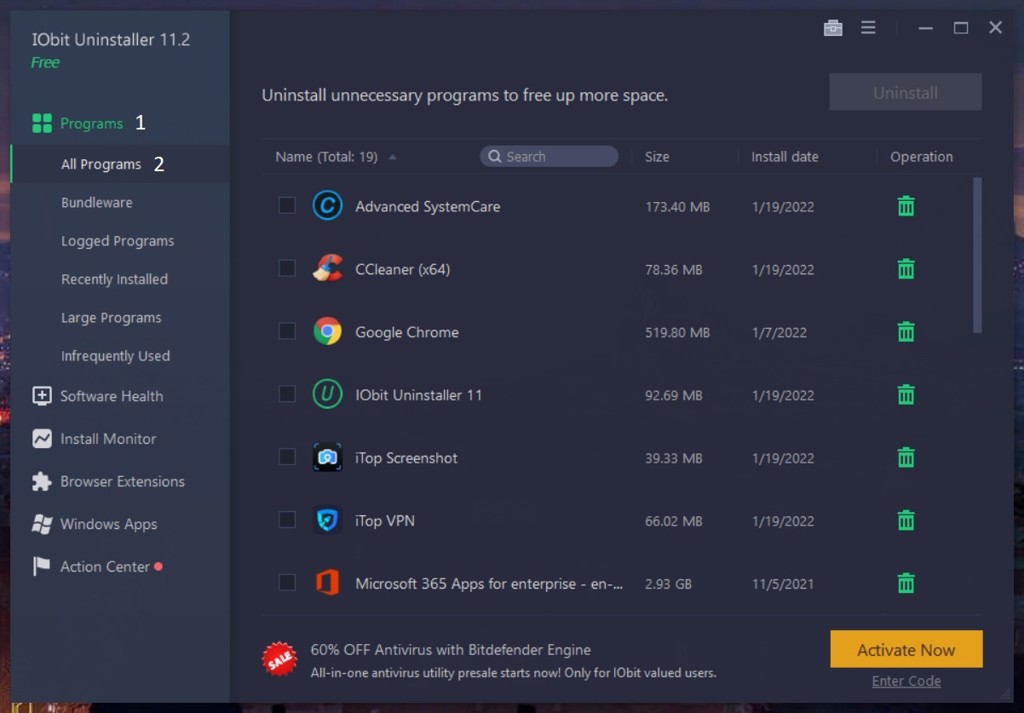Image resolution: width=1024 pixels, height=713 pixels.
Task: Click the IObit Uninstaller 11 app icon
Action: tap(327, 394)
